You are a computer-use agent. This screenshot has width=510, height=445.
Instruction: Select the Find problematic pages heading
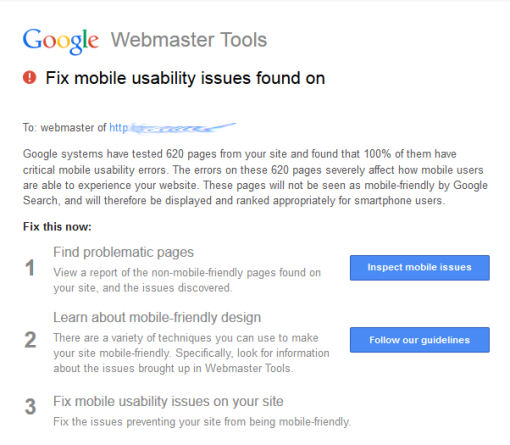(x=123, y=252)
